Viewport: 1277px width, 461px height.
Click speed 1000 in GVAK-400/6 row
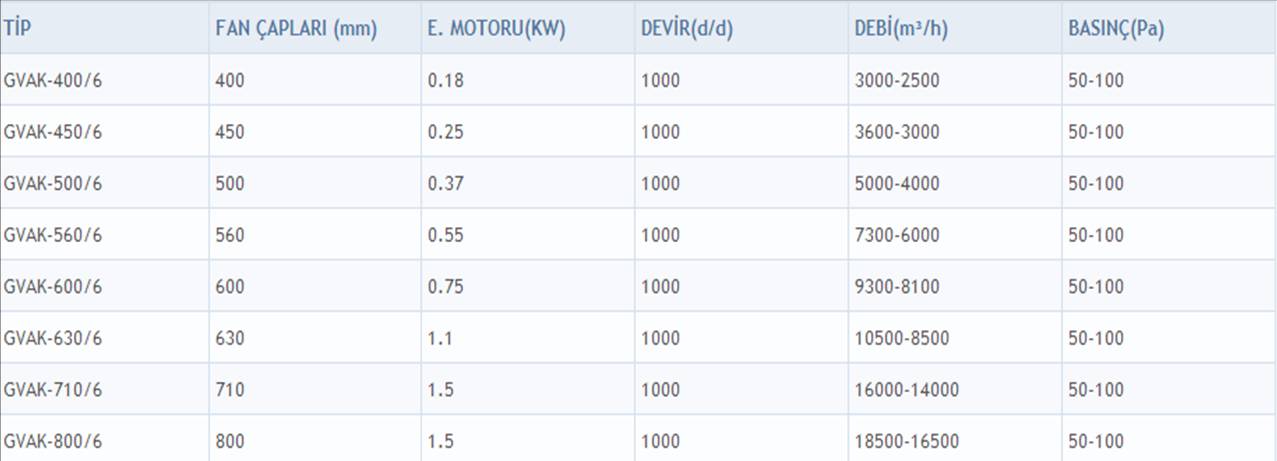pos(660,80)
